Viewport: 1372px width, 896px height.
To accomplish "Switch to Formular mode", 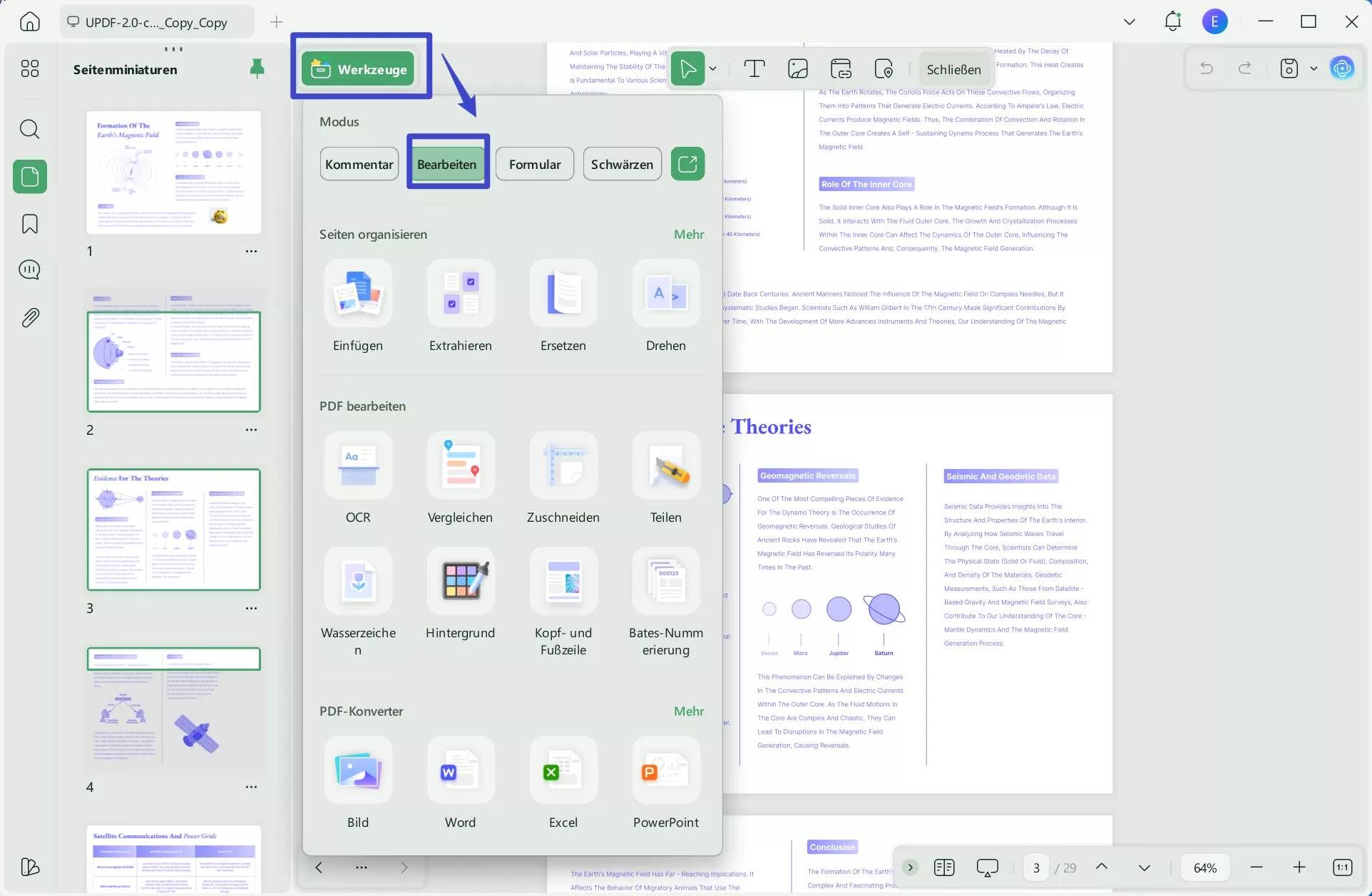I will pyautogui.click(x=534, y=163).
